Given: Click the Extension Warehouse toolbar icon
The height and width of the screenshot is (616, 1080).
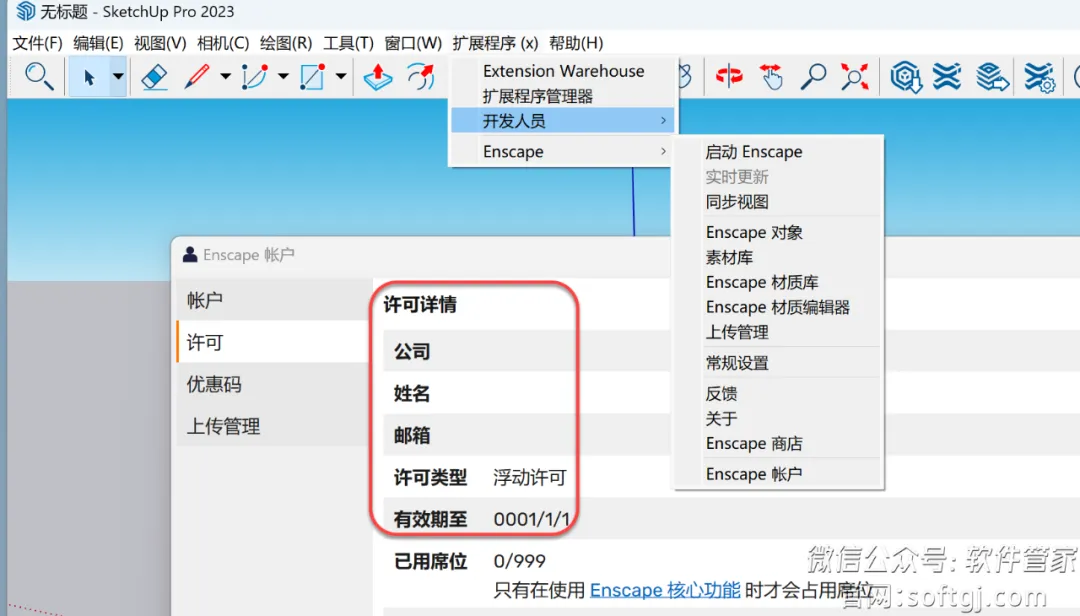Looking at the screenshot, I should click(x=947, y=76).
